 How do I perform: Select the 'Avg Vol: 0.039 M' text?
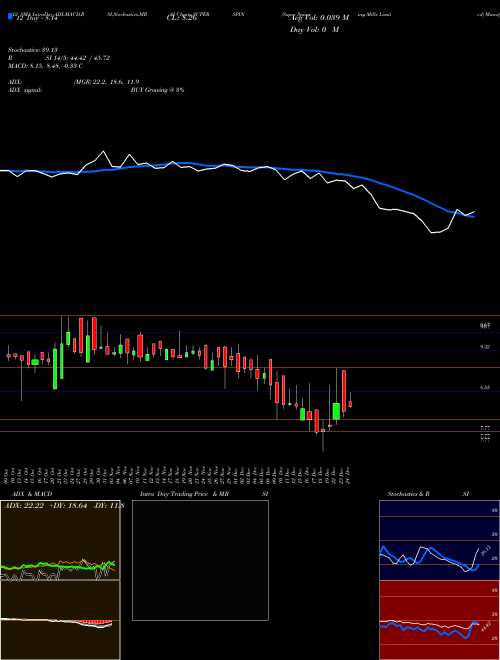(320, 18)
